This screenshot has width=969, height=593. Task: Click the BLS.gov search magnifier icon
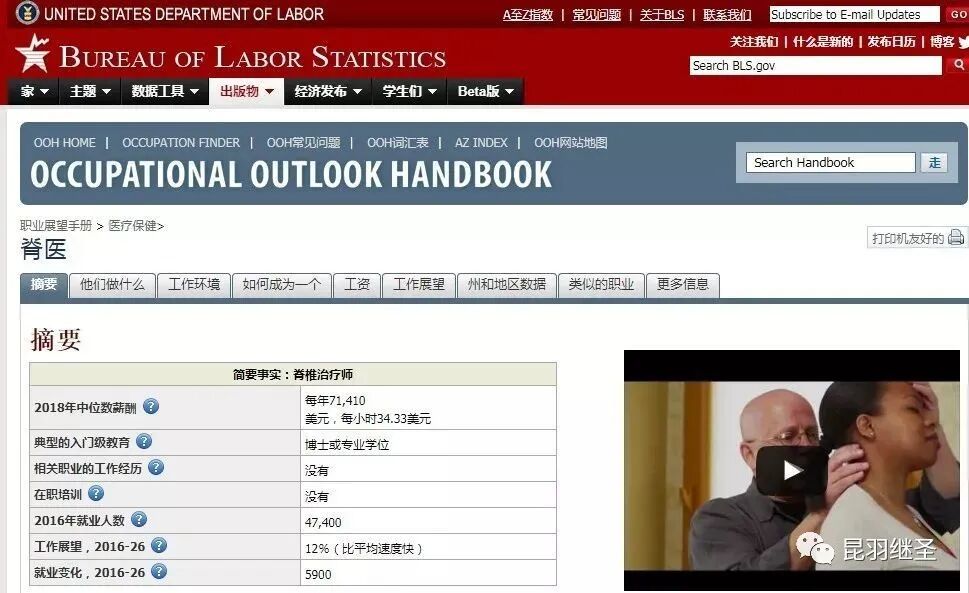tap(958, 64)
